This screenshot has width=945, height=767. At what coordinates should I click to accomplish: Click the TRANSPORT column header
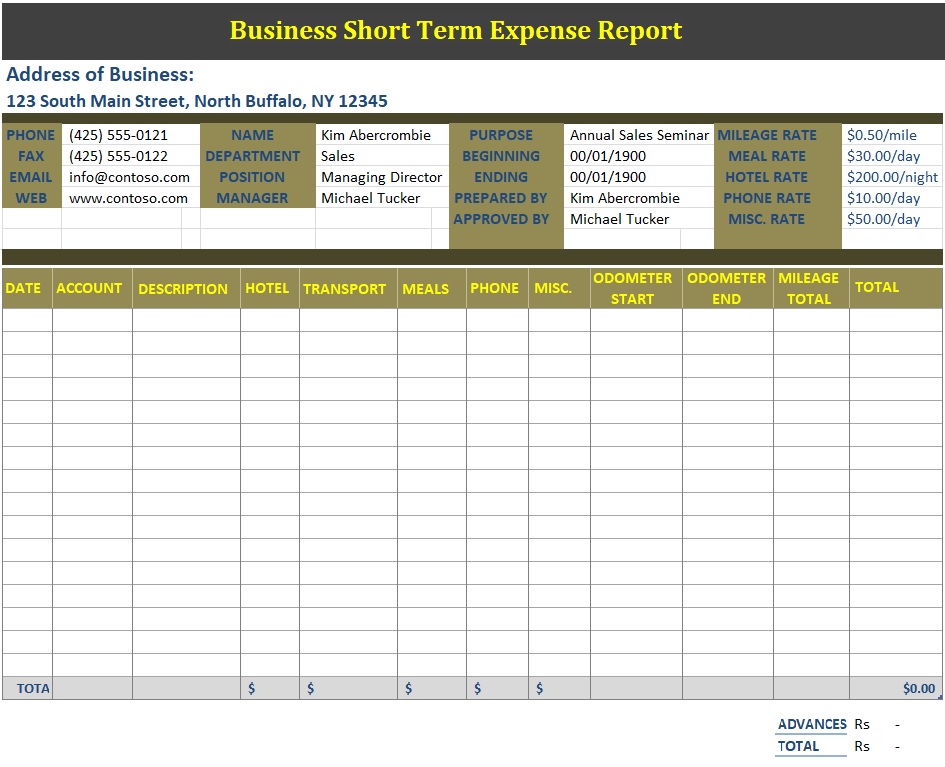point(344,289)
